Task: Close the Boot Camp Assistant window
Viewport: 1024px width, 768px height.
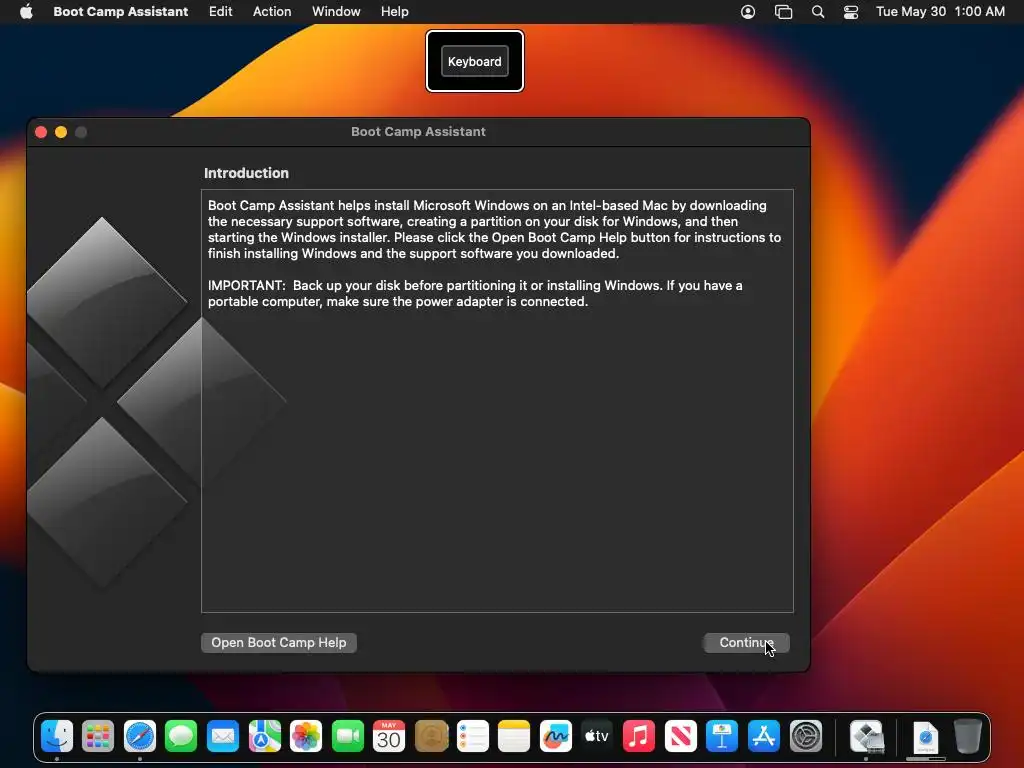Action: point(40,132)
